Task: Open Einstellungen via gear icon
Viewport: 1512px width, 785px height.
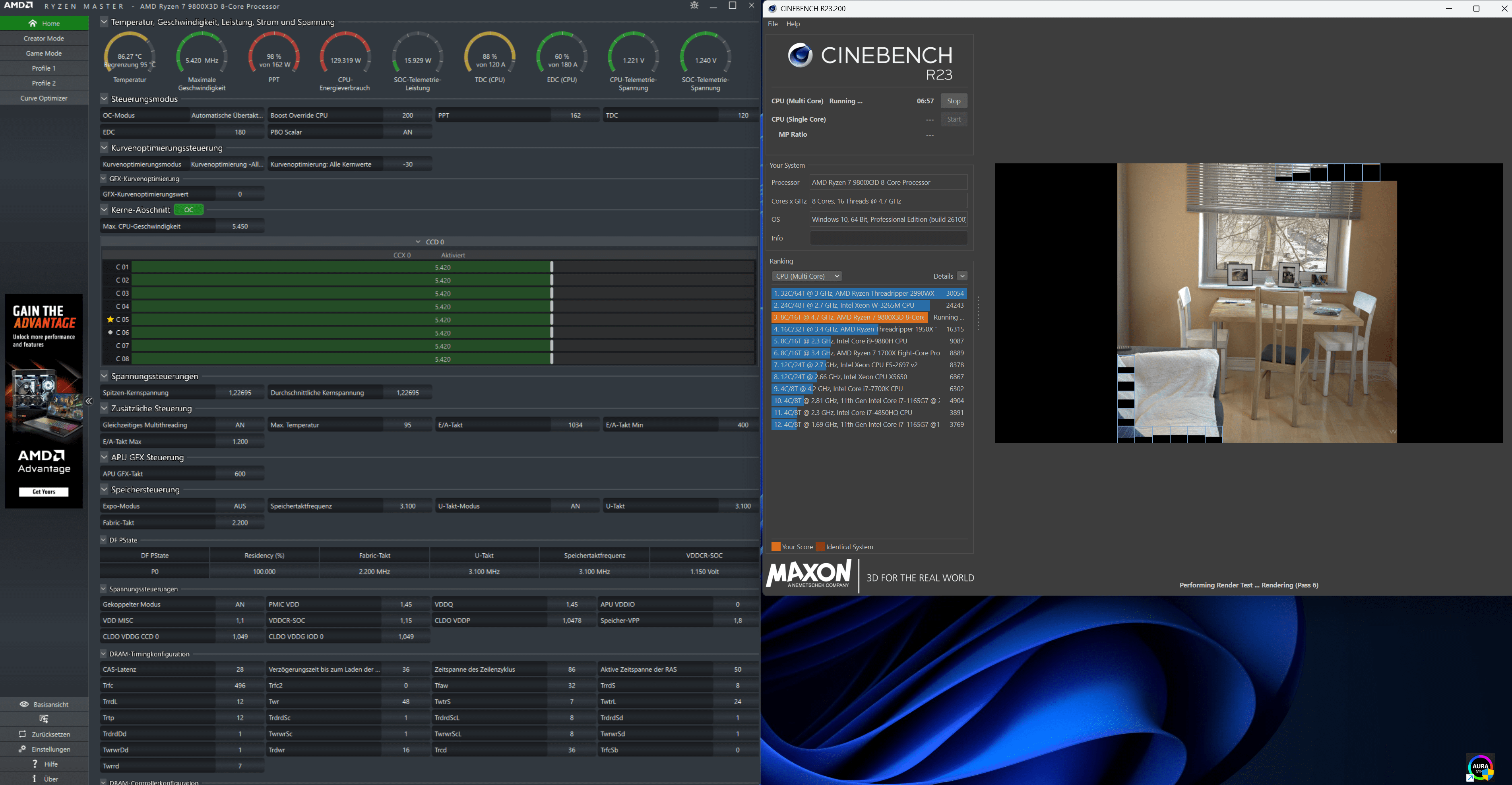Action: coord(22,749)
